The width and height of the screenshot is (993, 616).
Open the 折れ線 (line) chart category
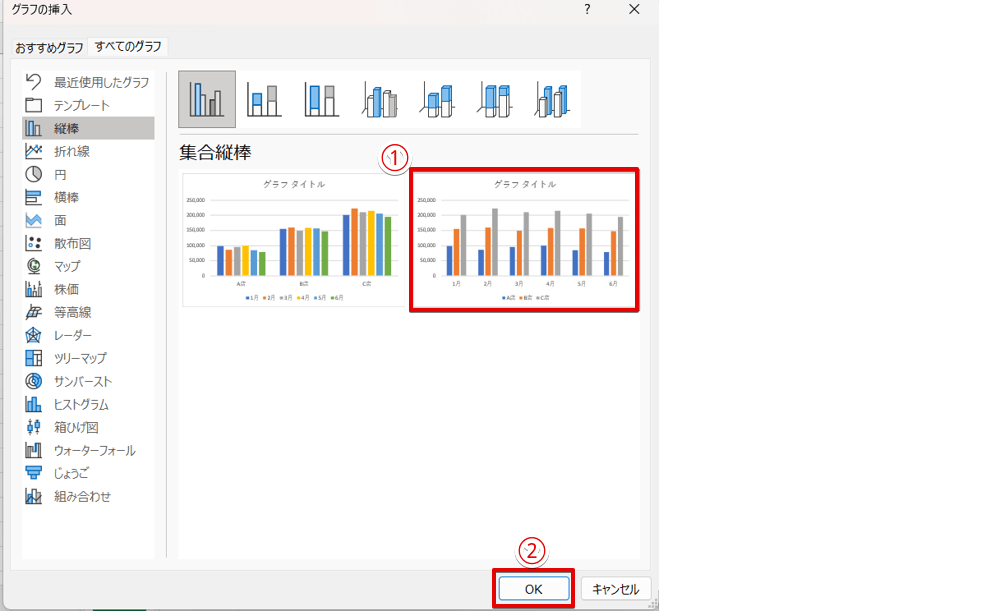[72, 151]
